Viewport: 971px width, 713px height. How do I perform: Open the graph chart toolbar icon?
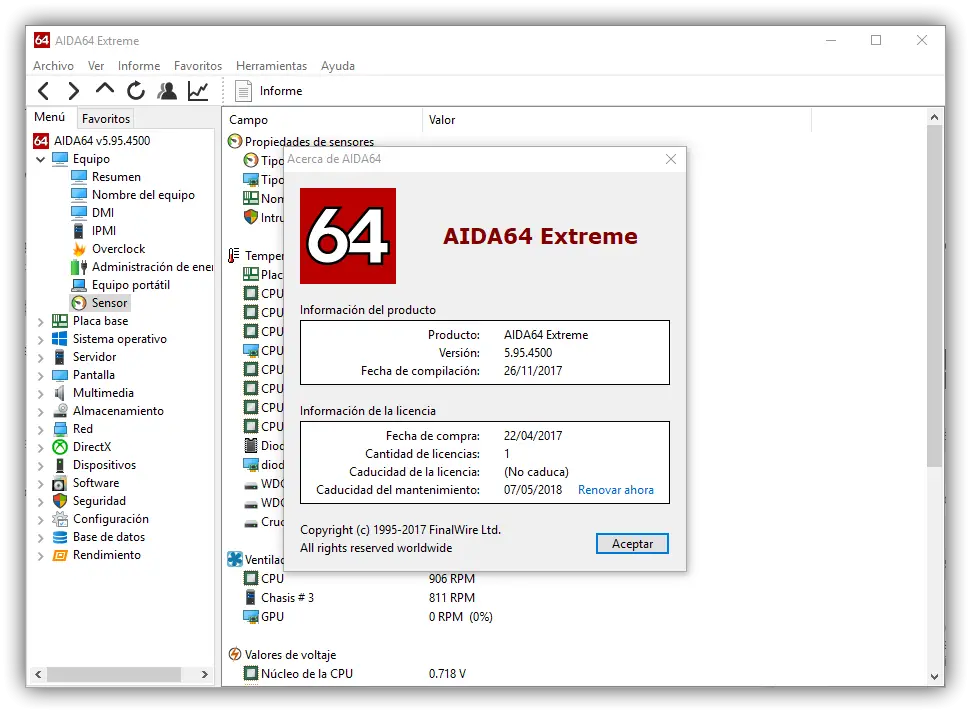pyautogui.click(x=198, y=91)
